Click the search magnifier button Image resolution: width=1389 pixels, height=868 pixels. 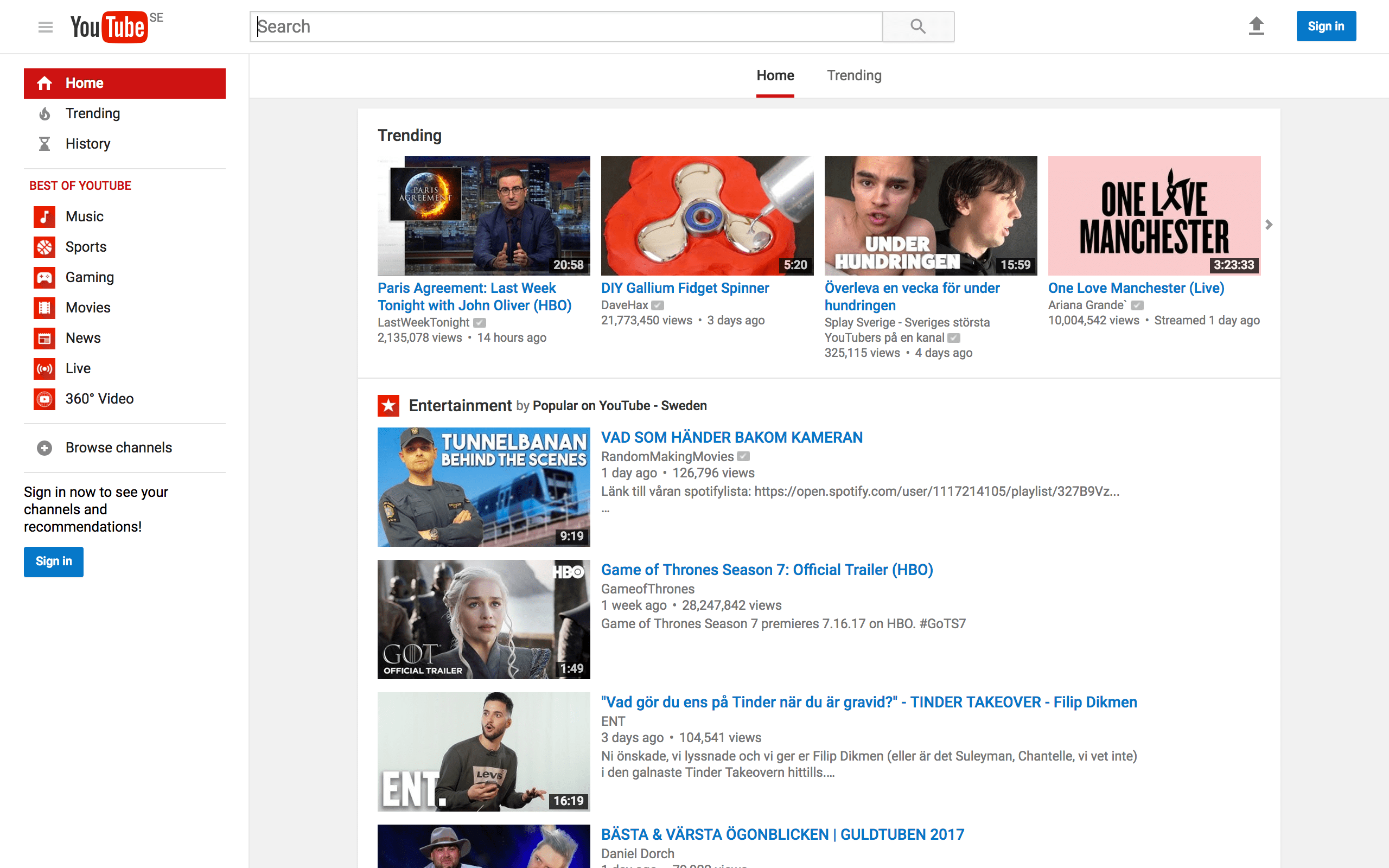click(918, 27)
